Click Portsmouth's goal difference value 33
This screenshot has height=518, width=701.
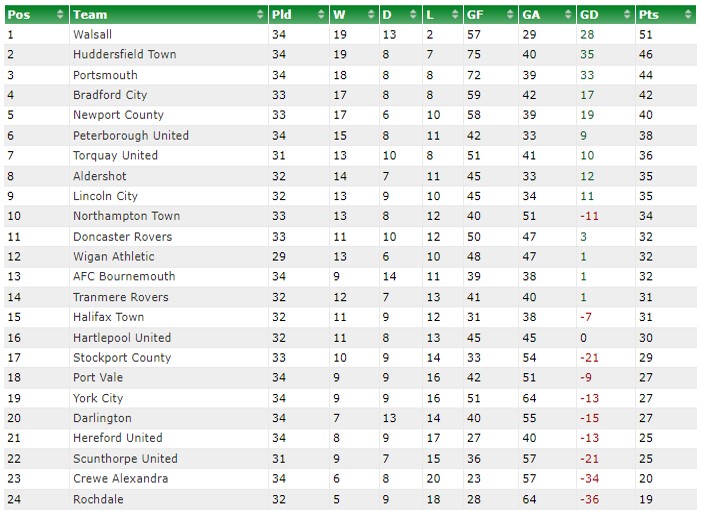click(587, 75)
